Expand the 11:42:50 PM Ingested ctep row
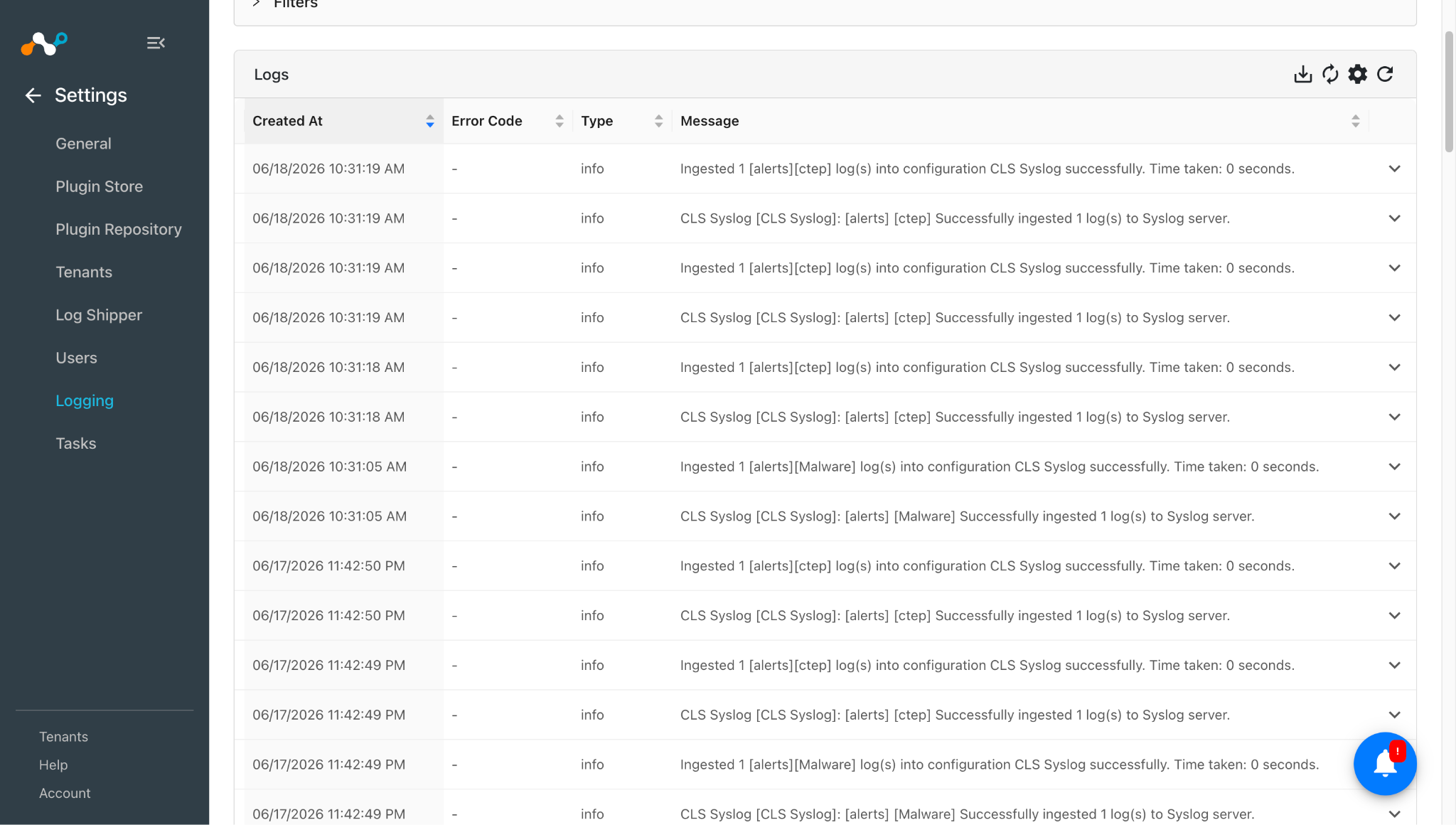1456x825 pixels. click(x=1394, y=566)
